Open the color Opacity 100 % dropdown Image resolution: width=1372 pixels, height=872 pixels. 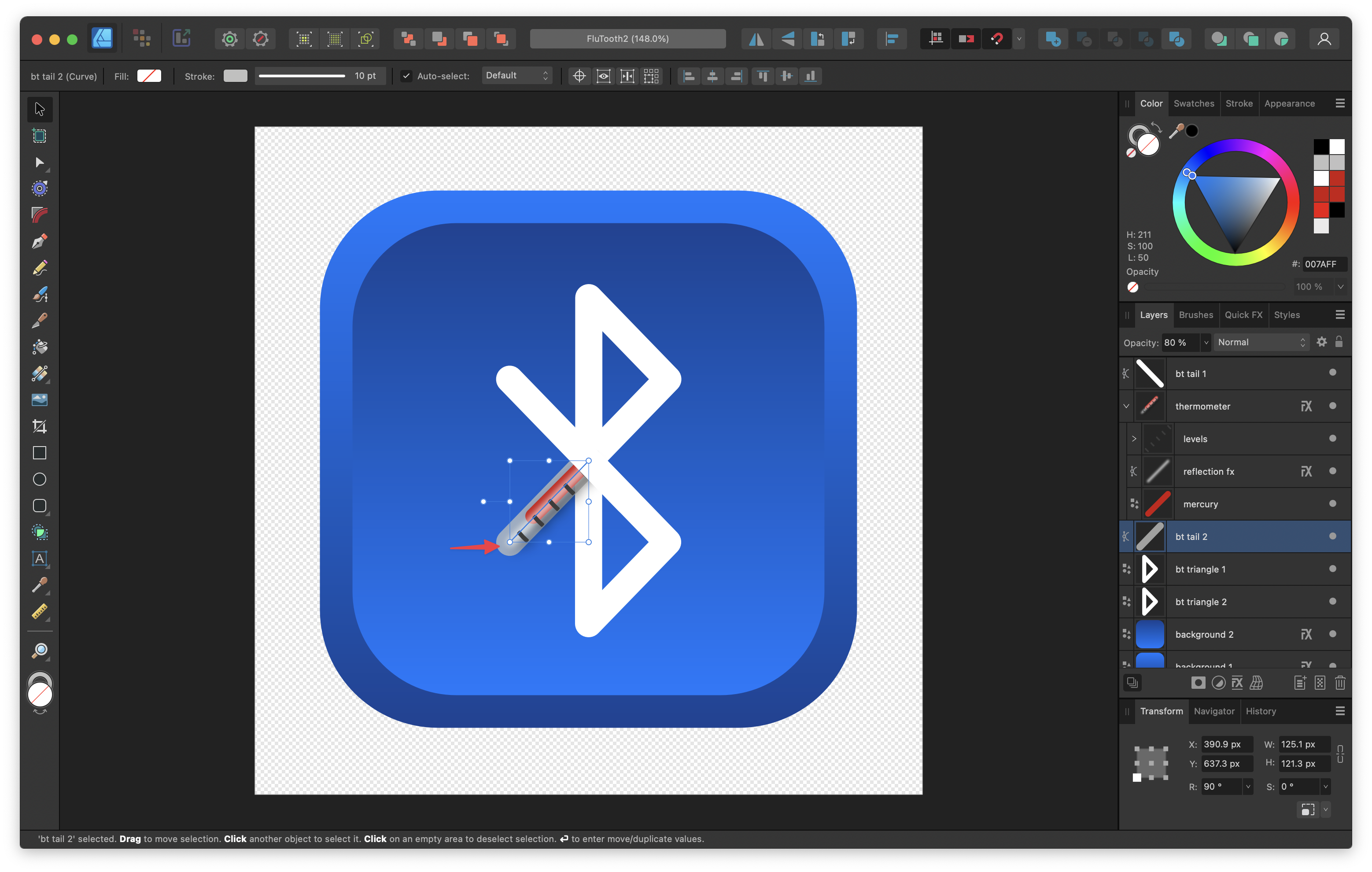(1341, 287)
